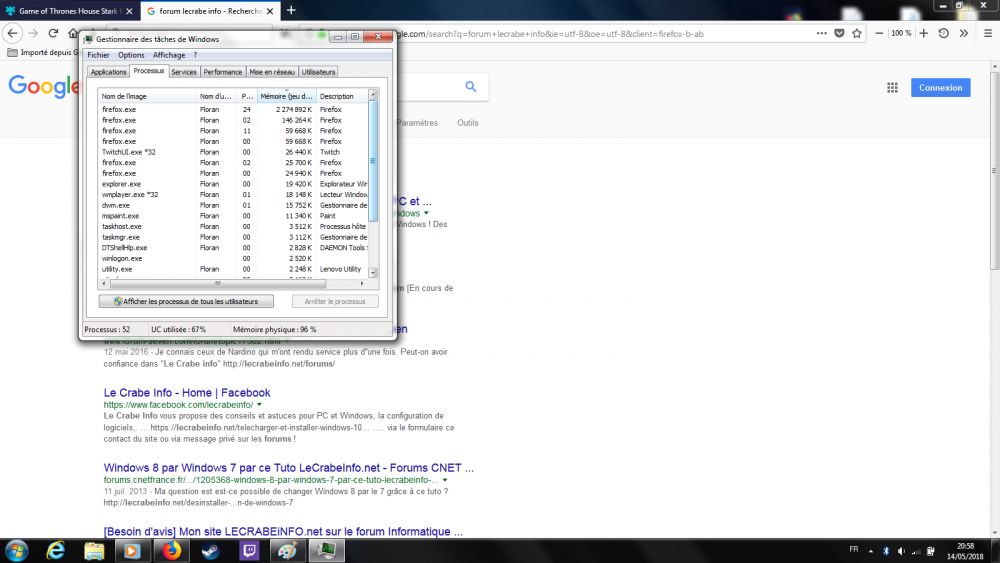This screenshot has height=563, width=1000.
Task: Open the Options menu in Task Manager
Action: coord(131,55)
